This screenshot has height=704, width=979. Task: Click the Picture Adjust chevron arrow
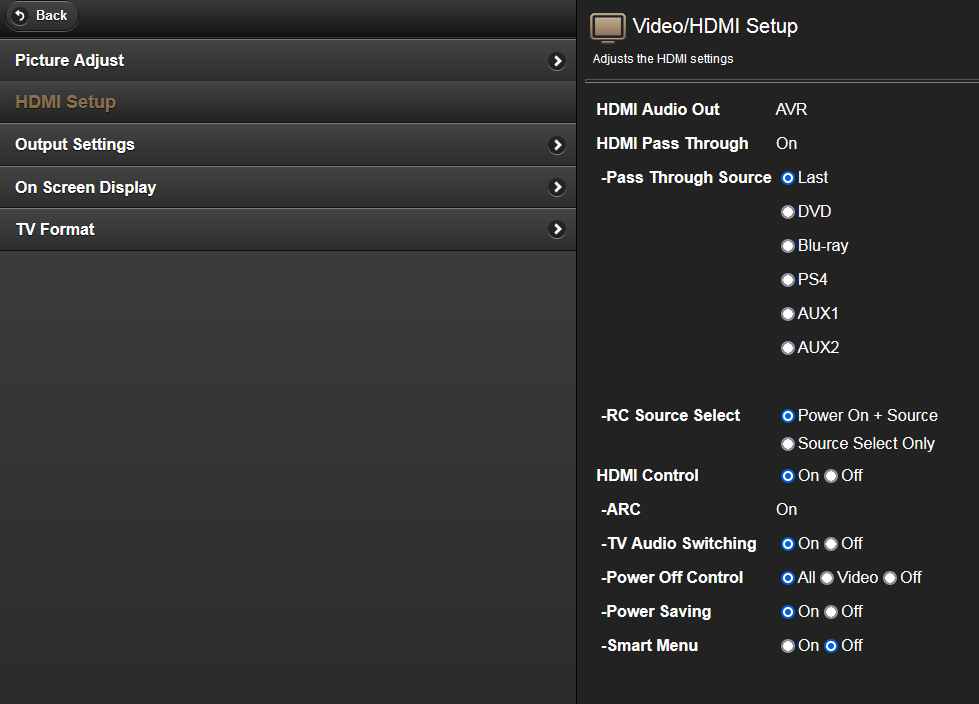pos(556,61)
